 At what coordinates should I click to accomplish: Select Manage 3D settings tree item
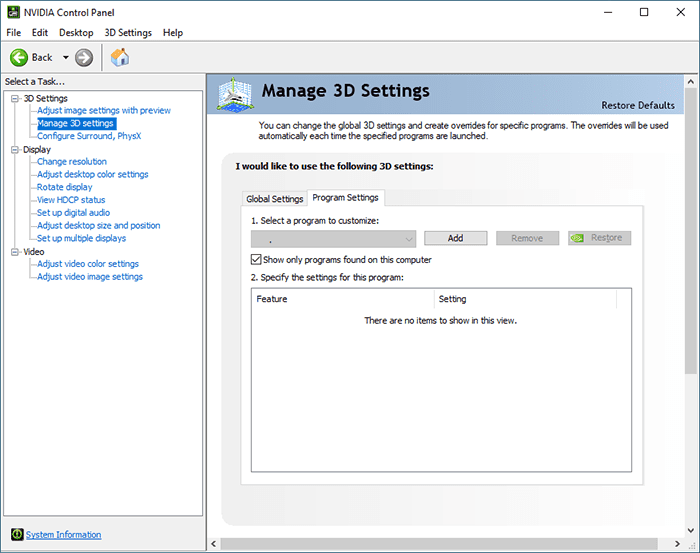pos(76,123)
